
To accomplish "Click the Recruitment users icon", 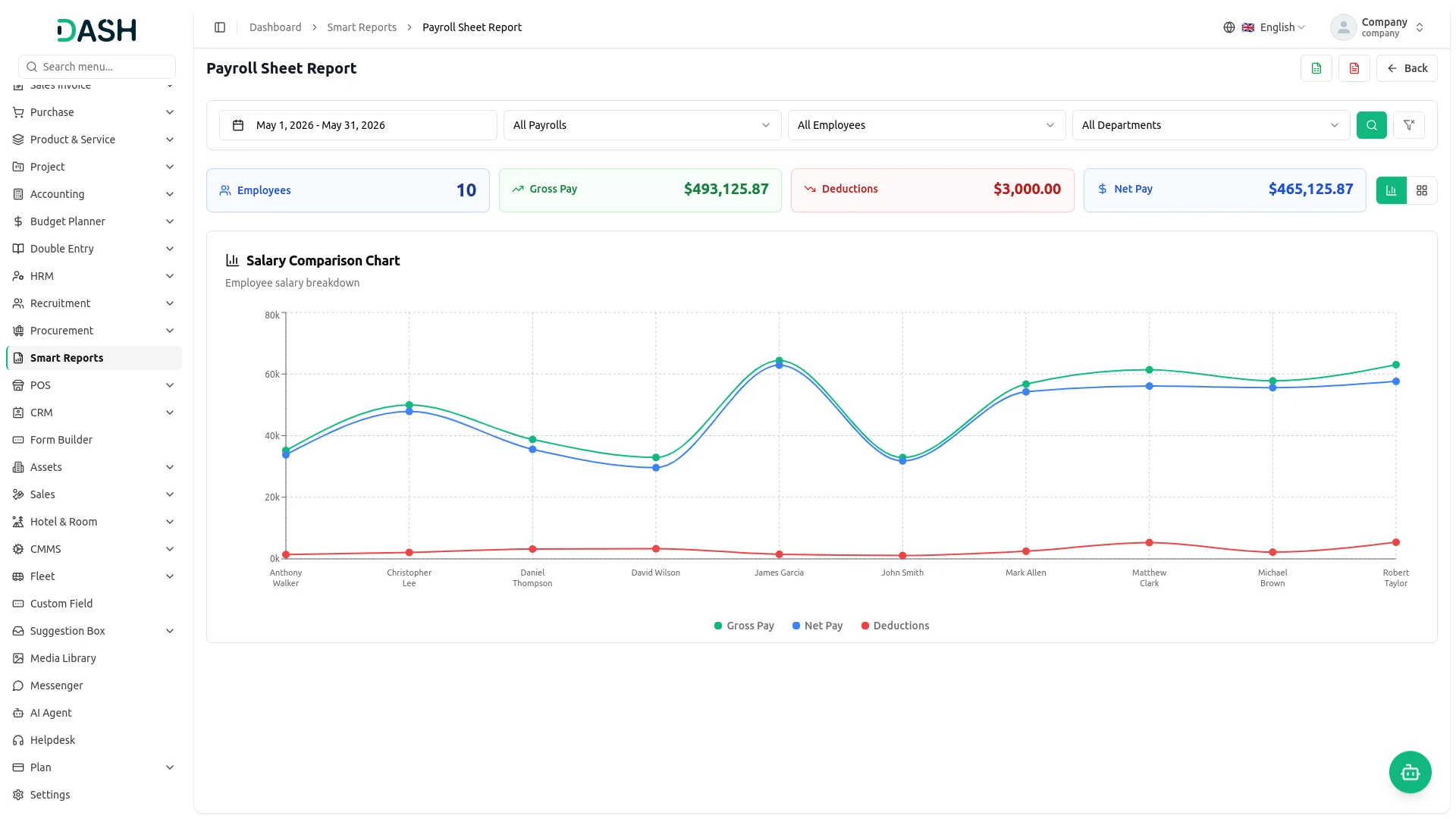I will click(x=18, y=303).
